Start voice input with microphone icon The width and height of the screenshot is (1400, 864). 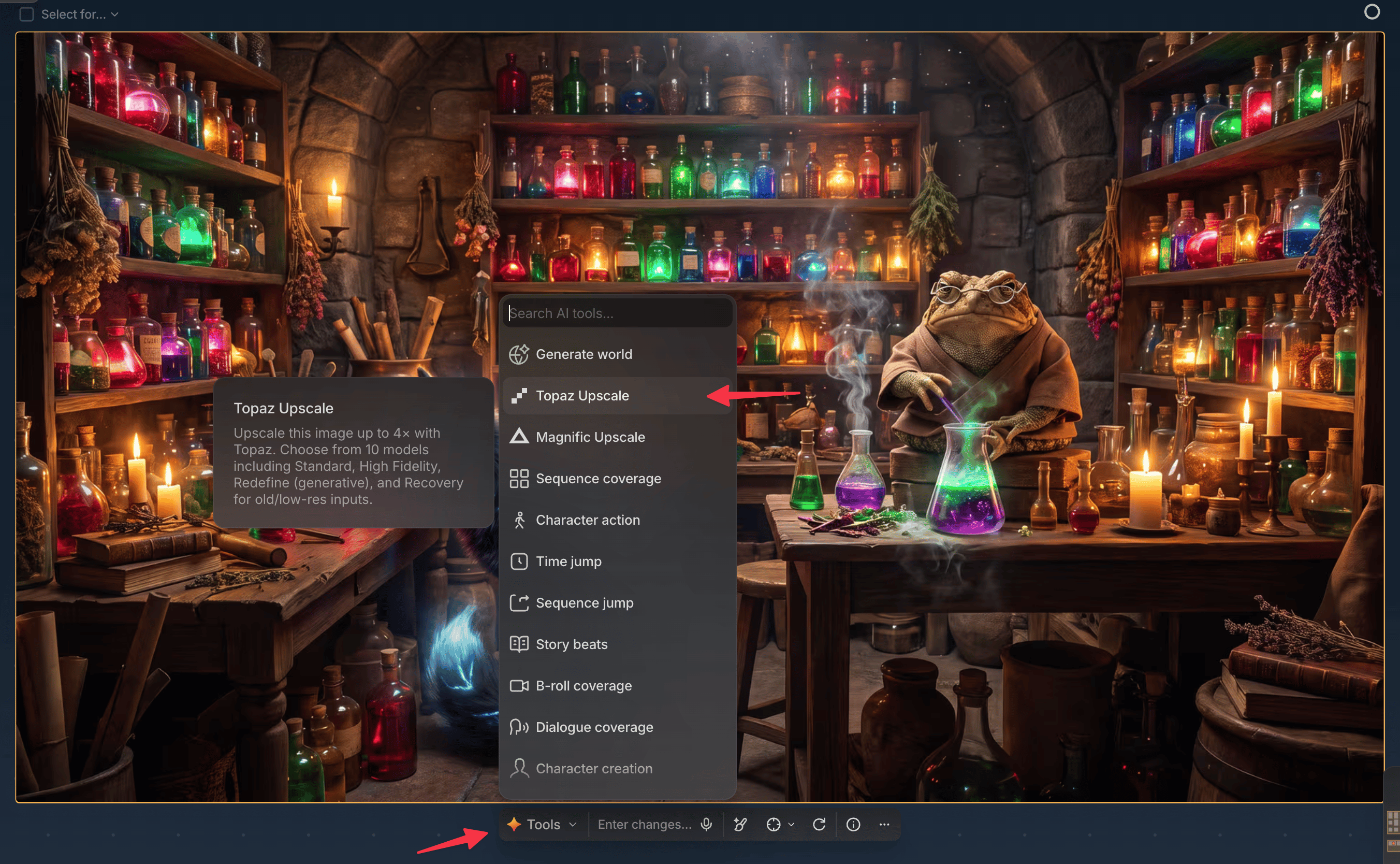click(x=707, y=825)
